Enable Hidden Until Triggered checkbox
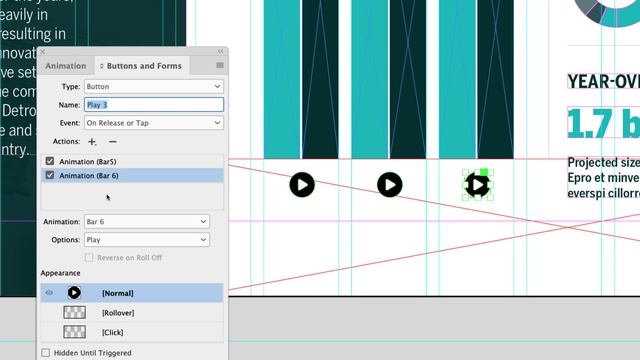The height and width of the screenshot is (360, 640). pos(45,353)
